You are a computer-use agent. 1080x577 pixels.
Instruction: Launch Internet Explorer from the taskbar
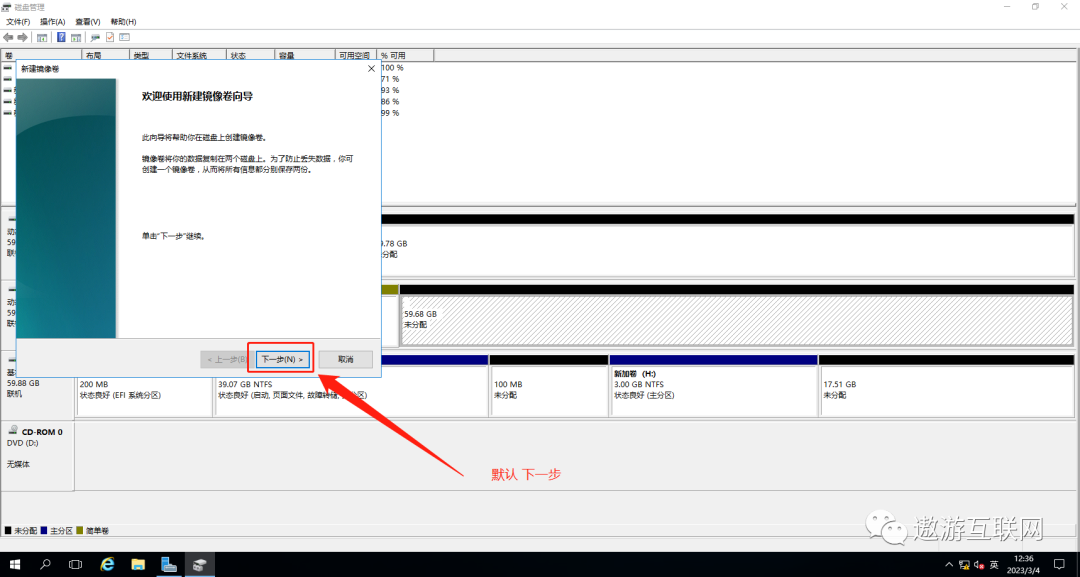tap(107, 565)
